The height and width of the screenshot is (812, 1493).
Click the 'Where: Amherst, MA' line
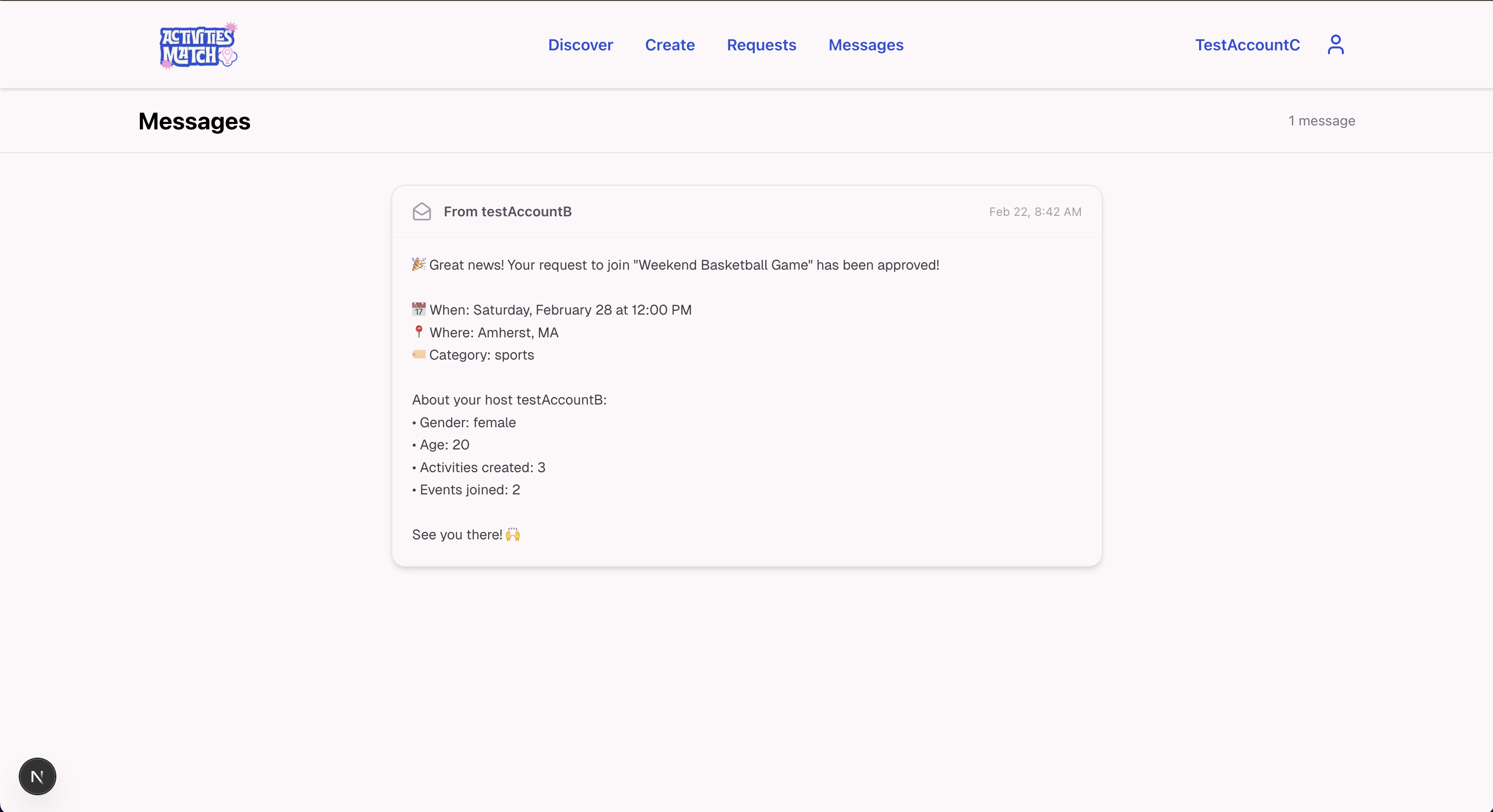[x=493, y=333]
